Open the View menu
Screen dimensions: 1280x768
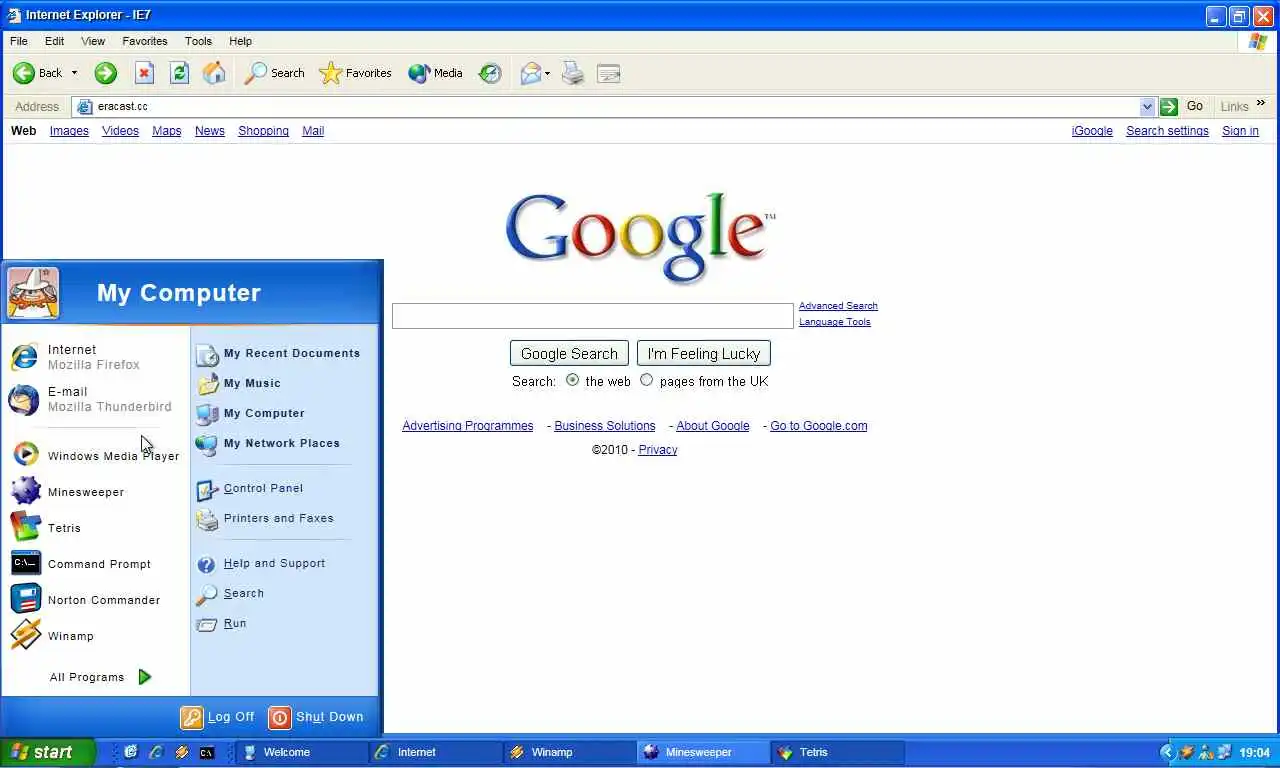(93, 41)
